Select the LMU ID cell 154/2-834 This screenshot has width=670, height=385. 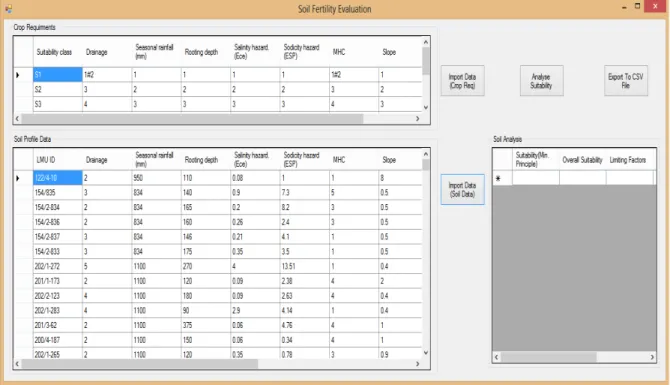[x=58, y=207]
